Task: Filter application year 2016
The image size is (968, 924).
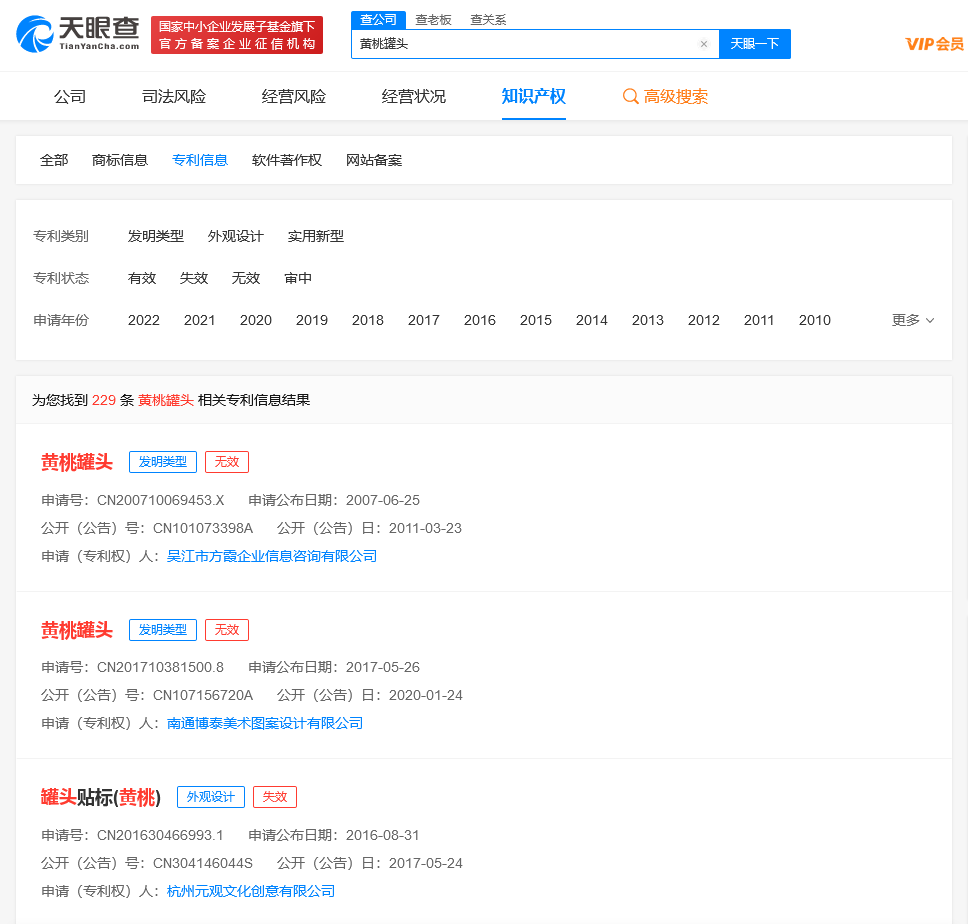Action: (x=480, y=320)
